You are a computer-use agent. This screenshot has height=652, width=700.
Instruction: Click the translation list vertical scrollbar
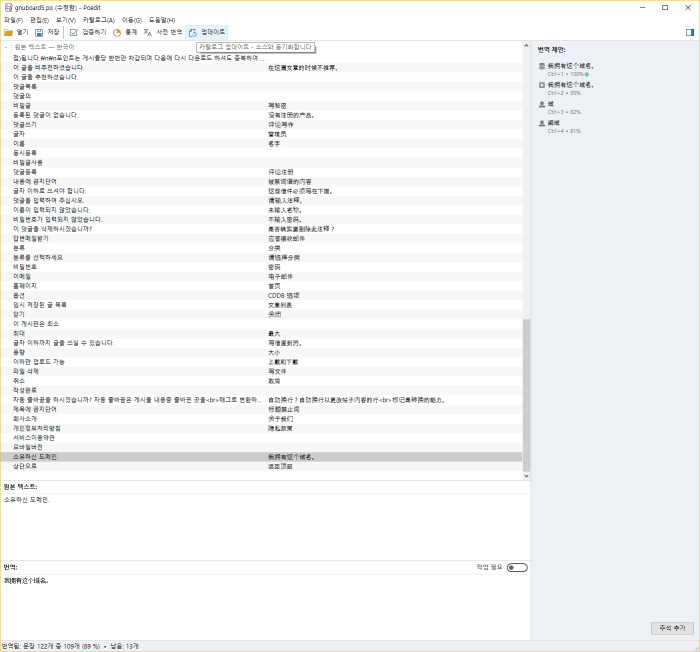click(526, 390)
